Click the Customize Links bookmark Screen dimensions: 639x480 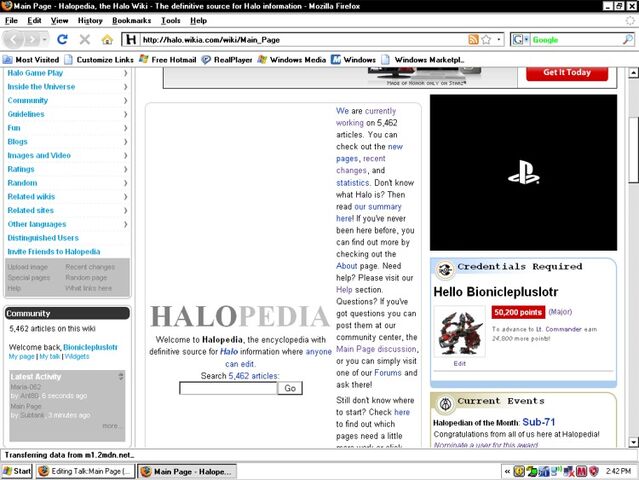tap(99, 59)
